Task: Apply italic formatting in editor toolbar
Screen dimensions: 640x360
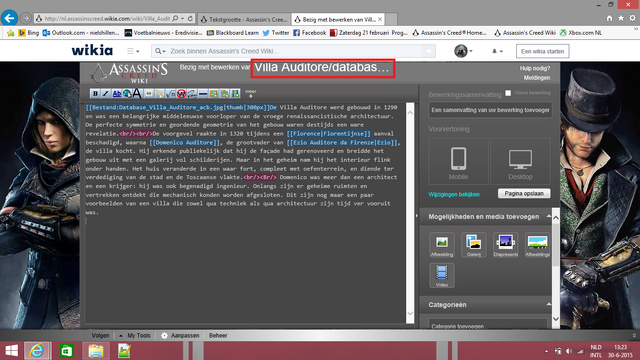Action: (x=106, y=93)
